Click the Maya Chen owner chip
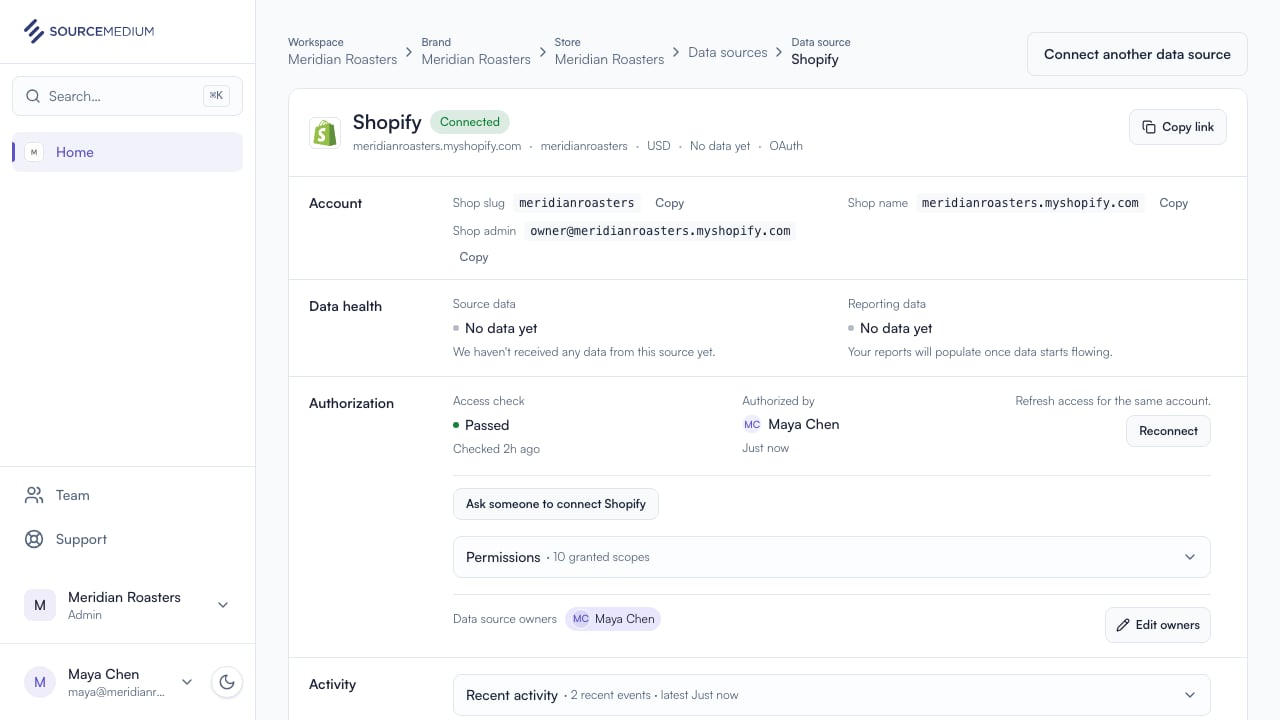This screenshot has width=1280, height=720. (613, 619)
